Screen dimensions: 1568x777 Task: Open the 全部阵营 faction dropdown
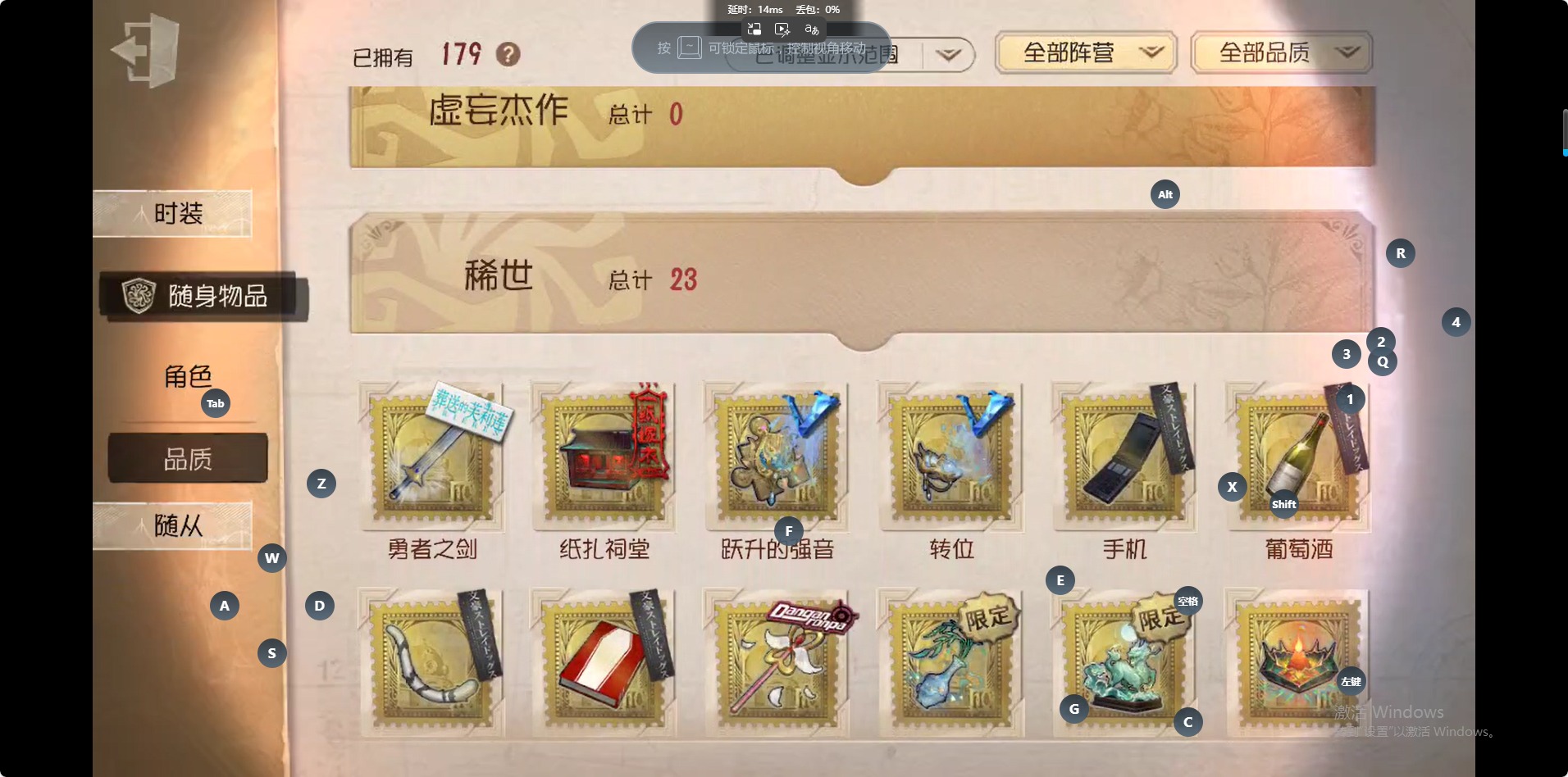[x=1087, y=53]
